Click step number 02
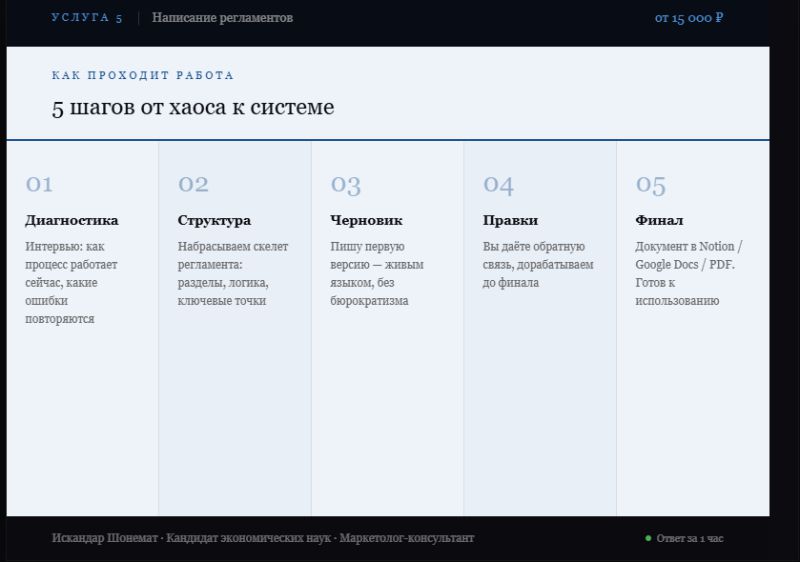 point(193,184)
